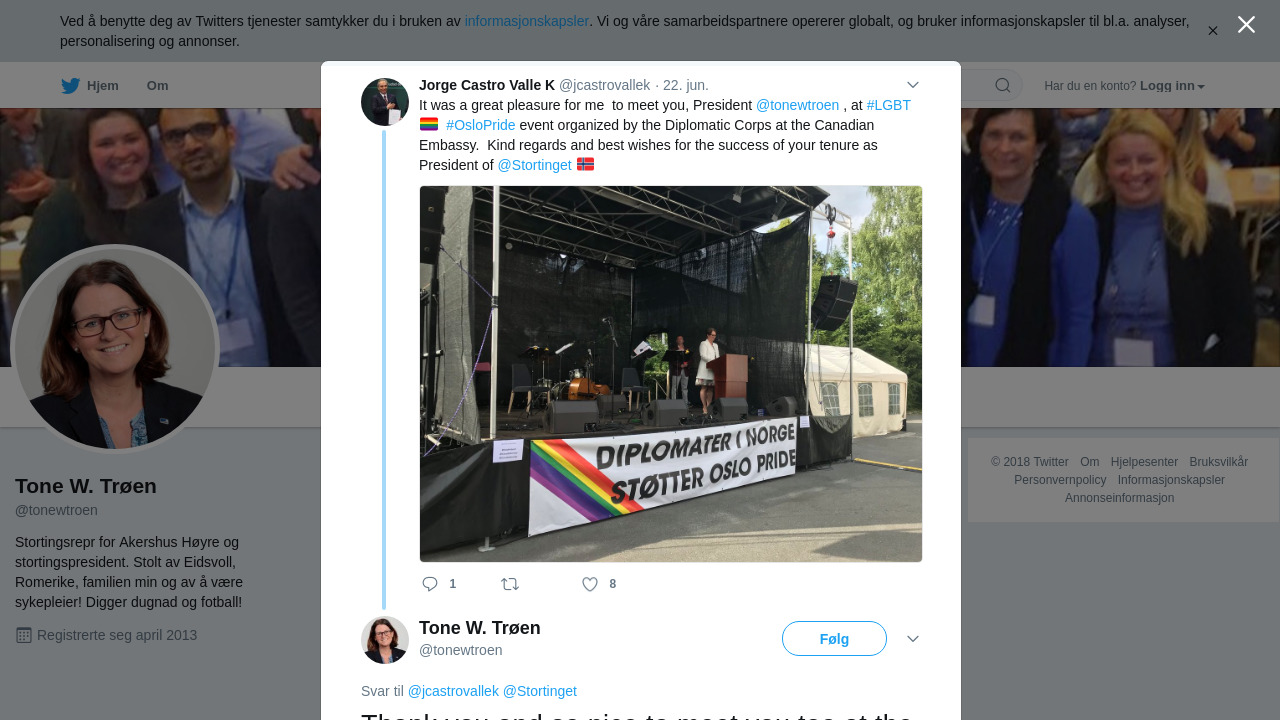Click the Twitter bird Hjem icon
This screenshot has width=1280, height=720.
(x=71, y=86)
